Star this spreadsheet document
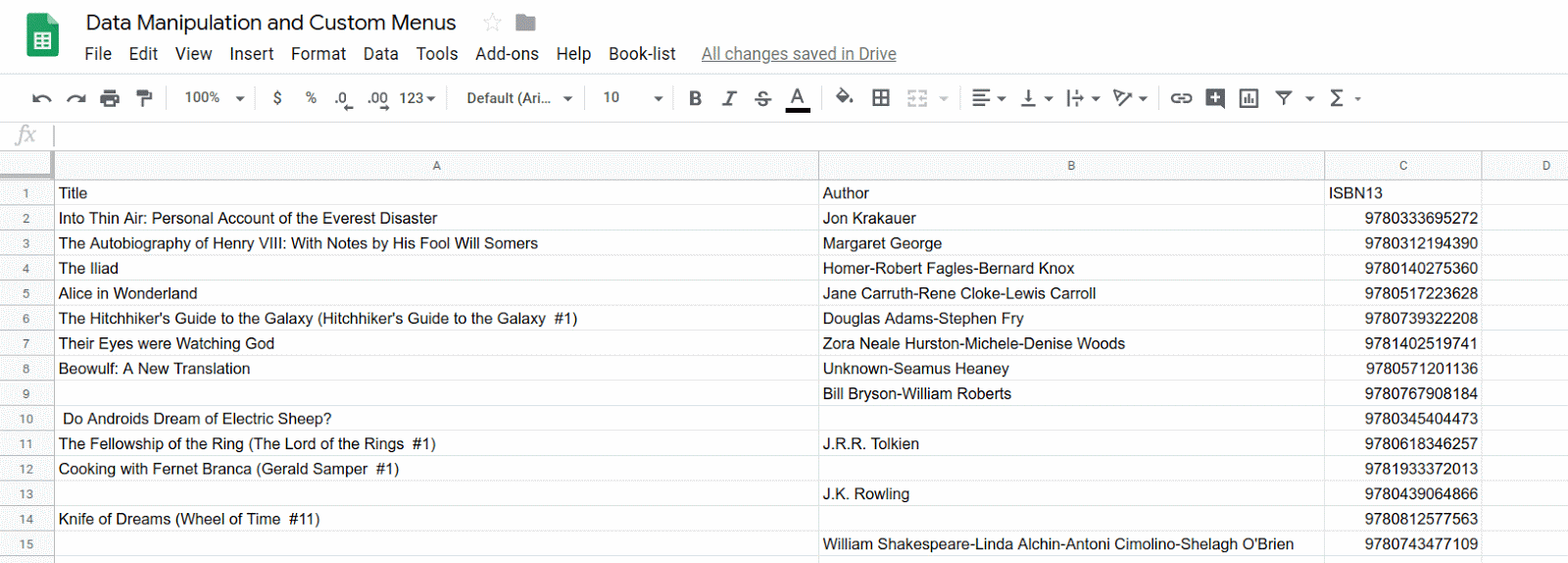1568x563 pixels. pos(492,23)
